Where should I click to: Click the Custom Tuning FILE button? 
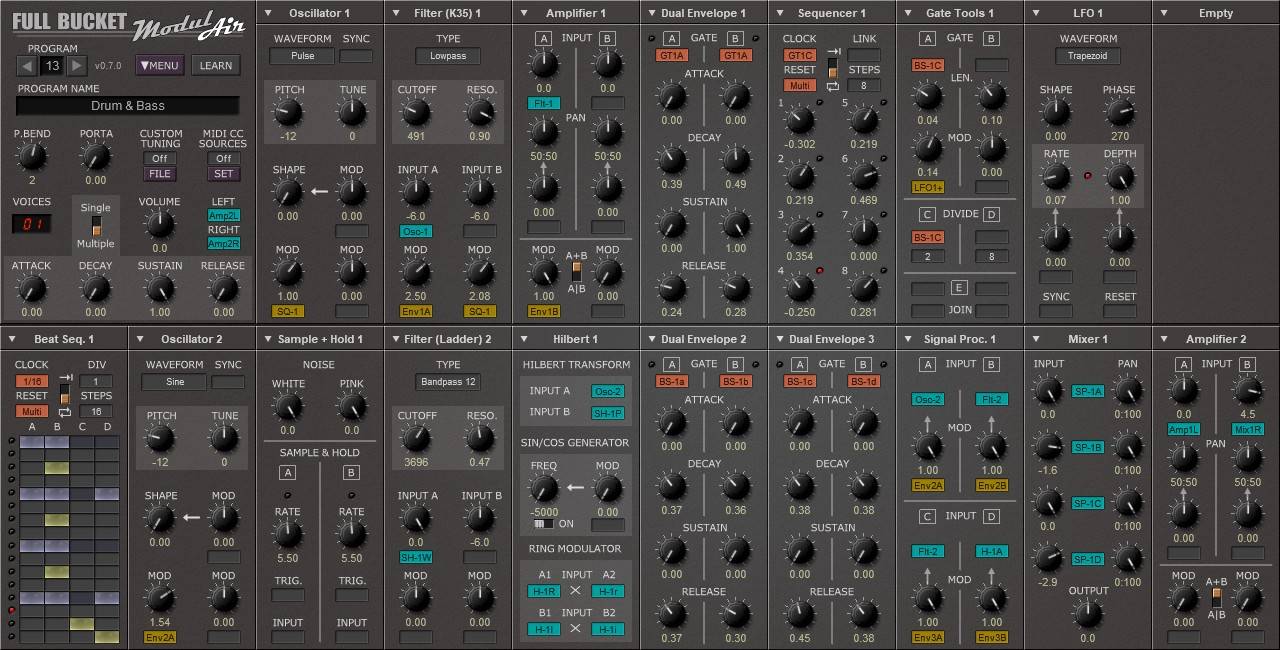tap(160, 174)
